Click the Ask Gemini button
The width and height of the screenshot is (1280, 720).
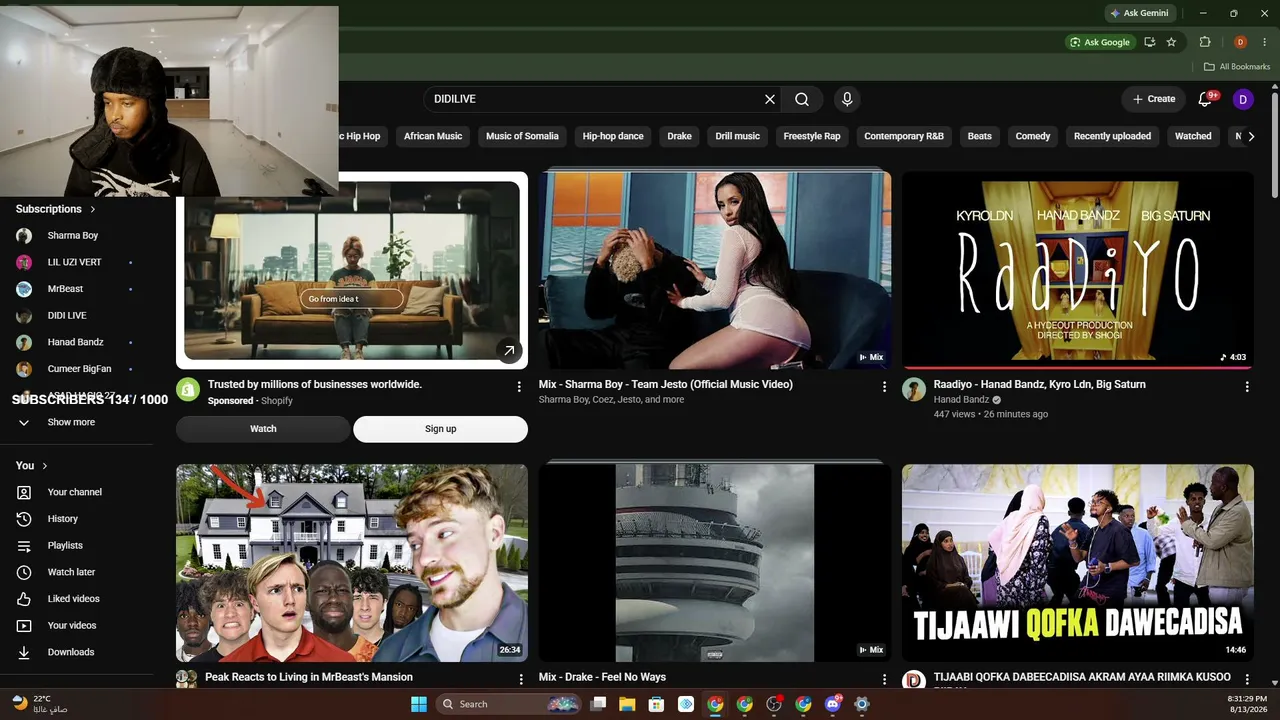click(x=1139, y=13)
